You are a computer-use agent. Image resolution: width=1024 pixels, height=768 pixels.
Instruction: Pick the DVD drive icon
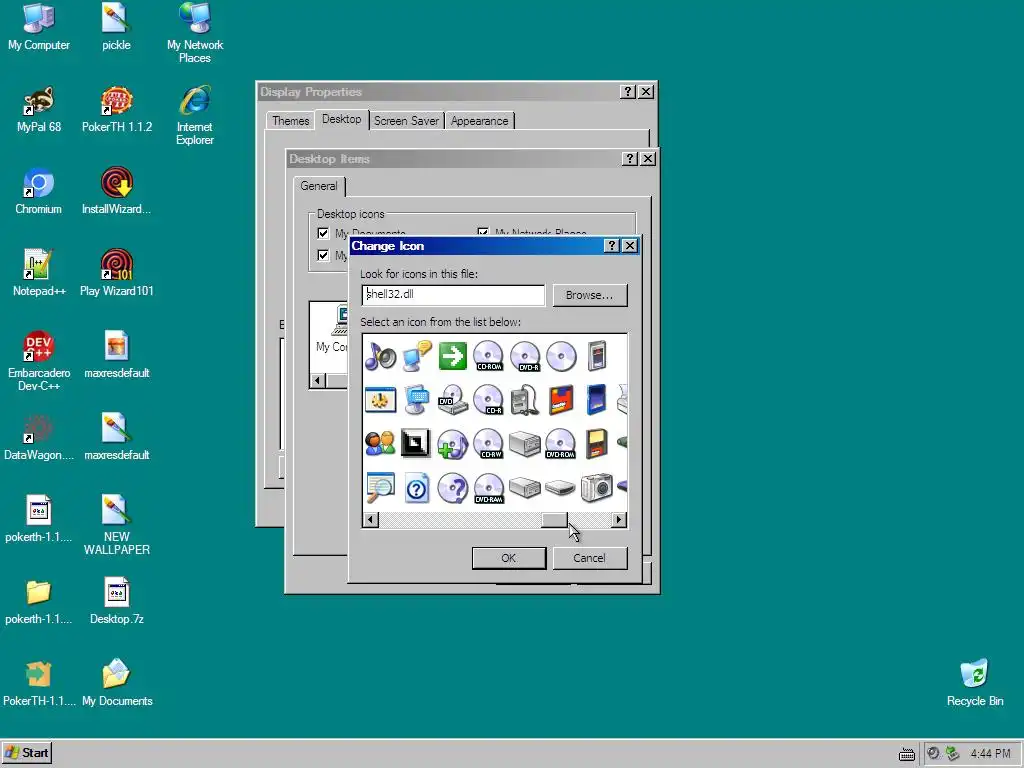453,400
